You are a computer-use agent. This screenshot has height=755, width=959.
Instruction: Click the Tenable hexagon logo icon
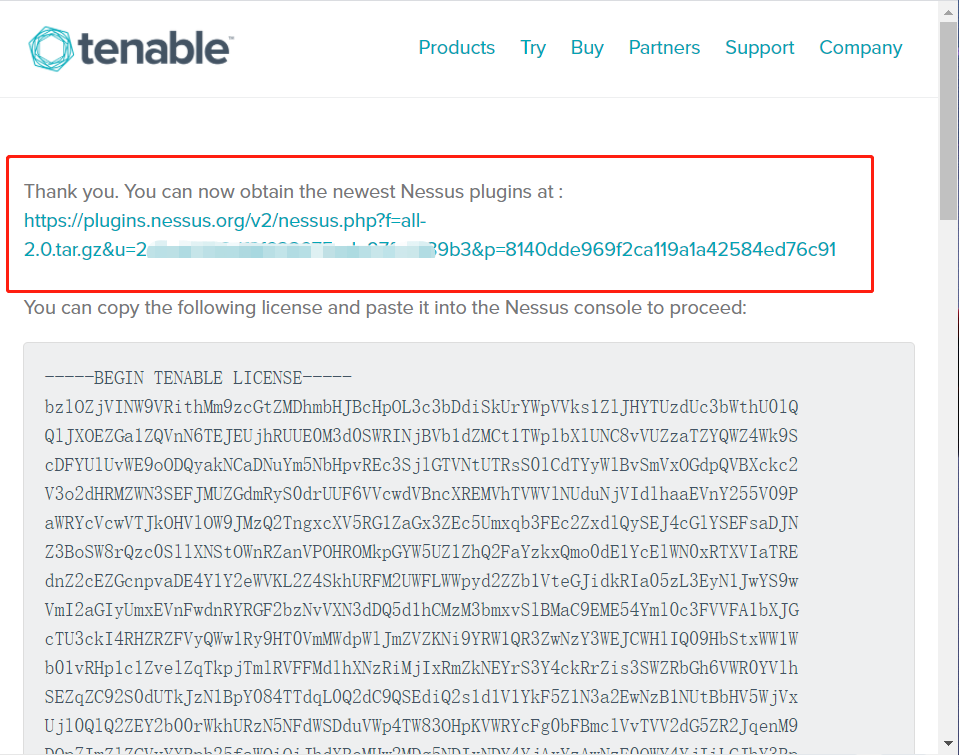coord(50,48)
